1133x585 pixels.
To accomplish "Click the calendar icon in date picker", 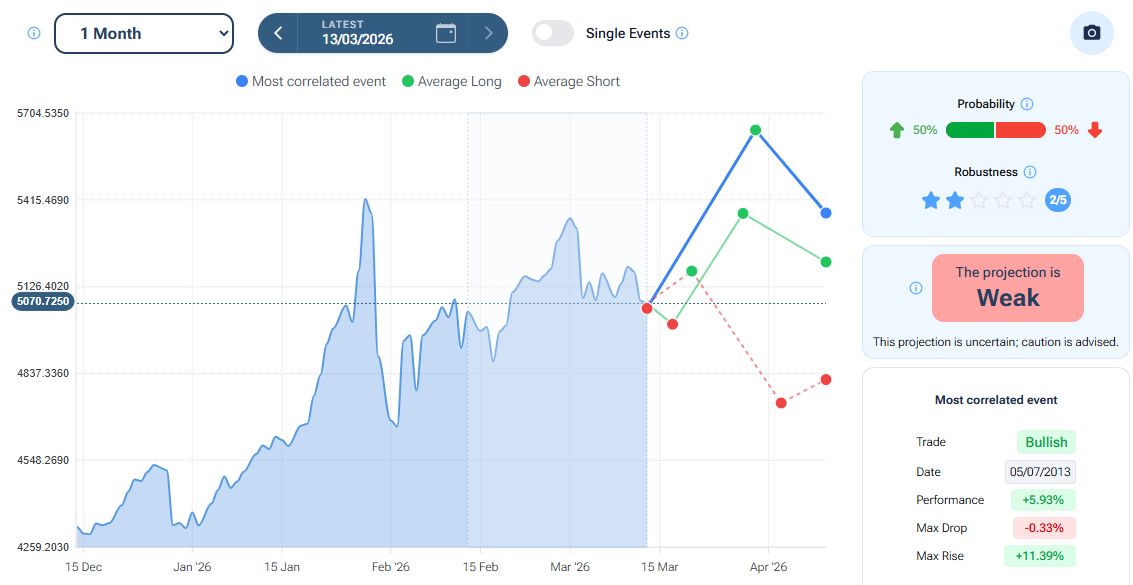I will tap(446, 33).
